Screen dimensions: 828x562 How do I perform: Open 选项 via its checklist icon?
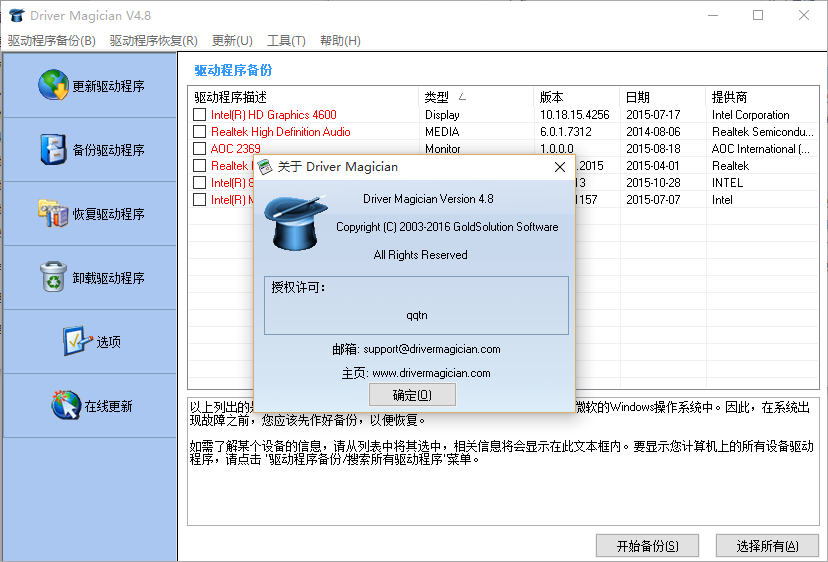[x=77, y=341]
